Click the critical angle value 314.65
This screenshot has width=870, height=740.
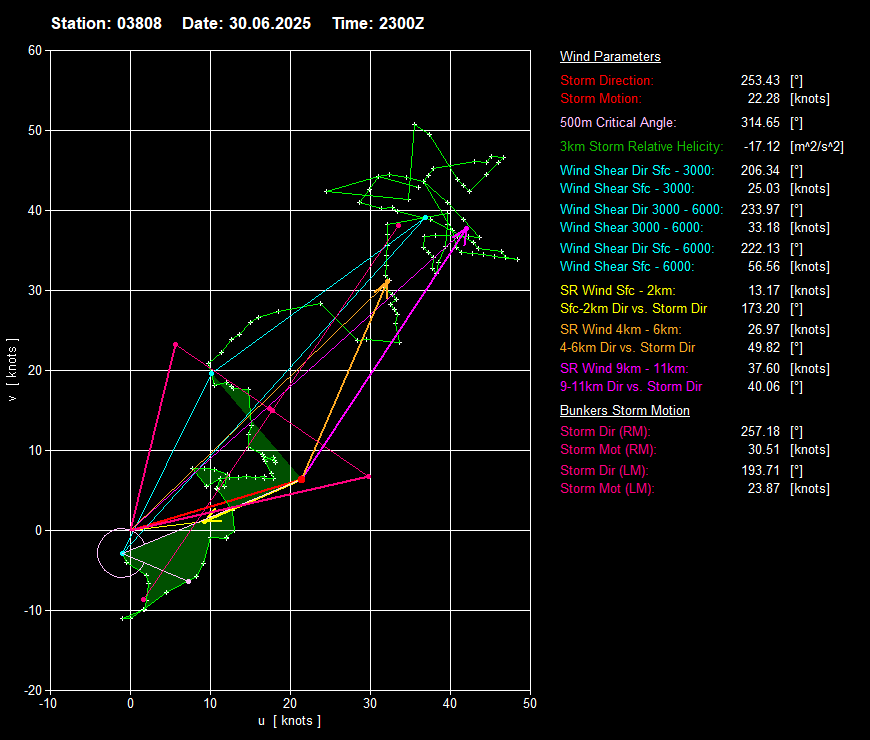pos(760,123)
